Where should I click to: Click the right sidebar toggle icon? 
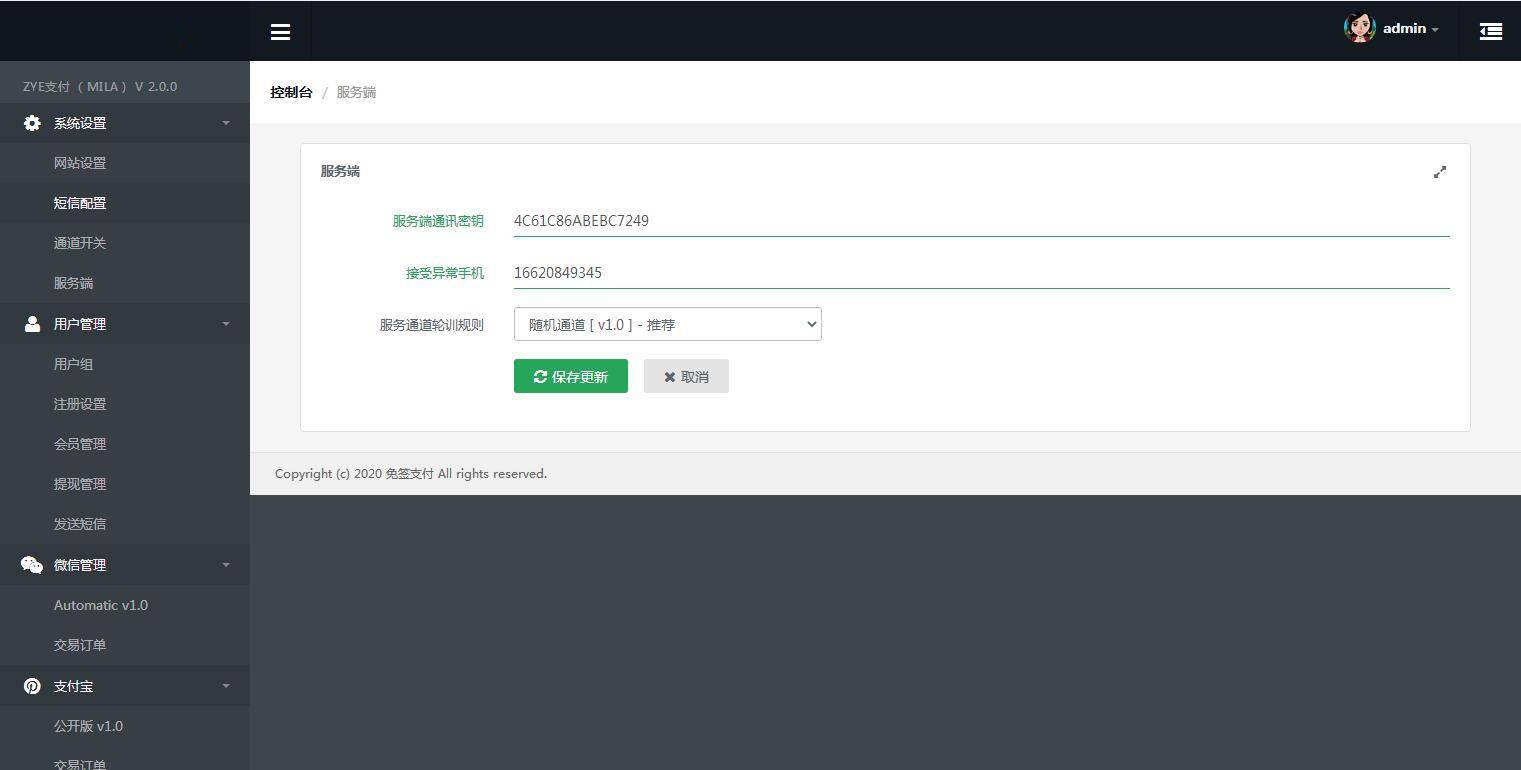(x=1490, y=32)
